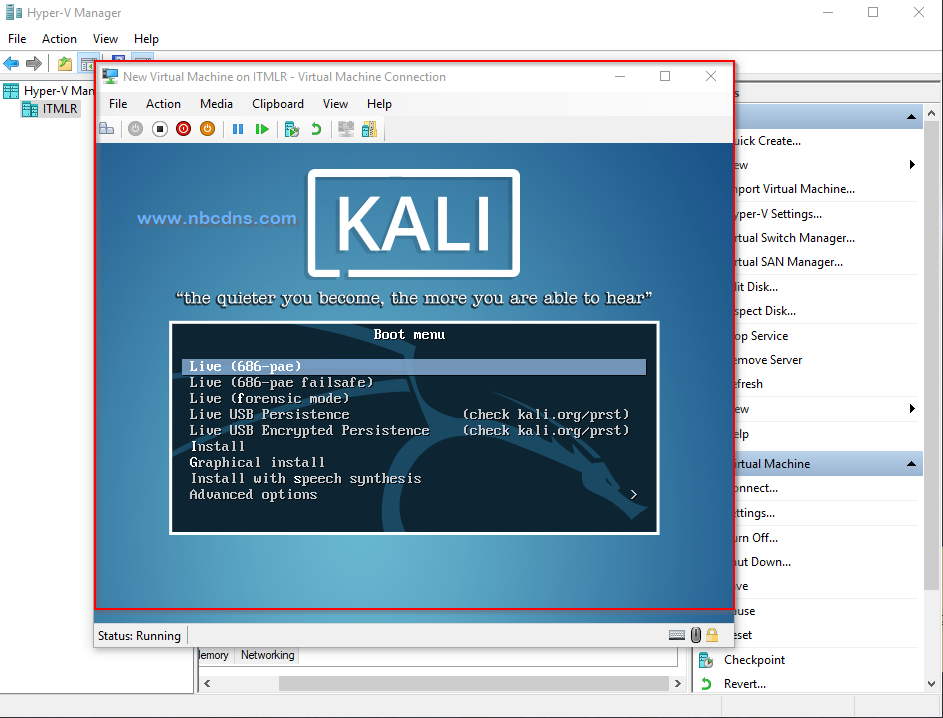Click Shut Down in Virtual Machine actions
Image resolution: width=943 pixels, height=718 pixels.
pos(762,562)
